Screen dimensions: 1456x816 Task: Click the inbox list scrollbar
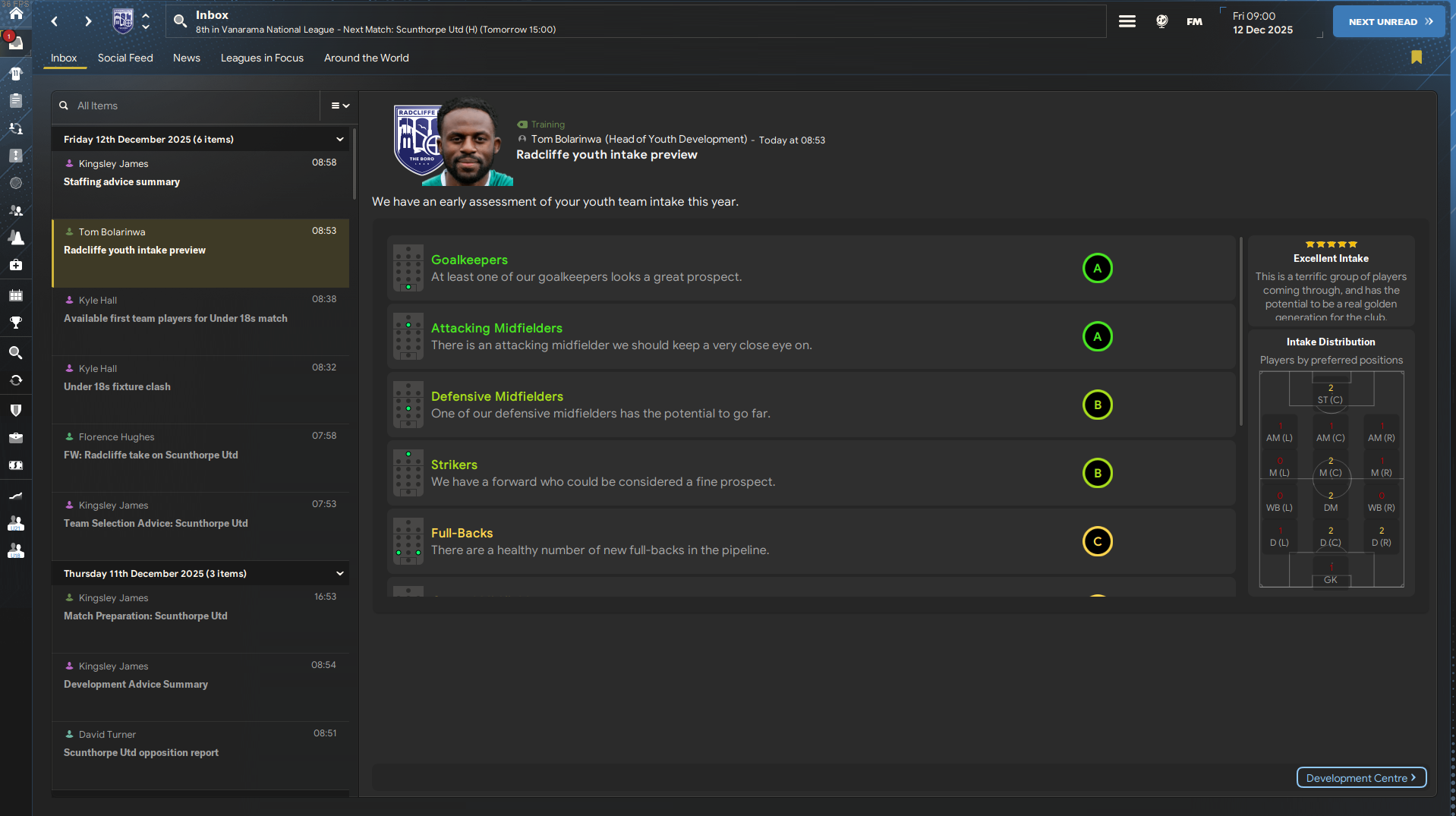point(354,164)
